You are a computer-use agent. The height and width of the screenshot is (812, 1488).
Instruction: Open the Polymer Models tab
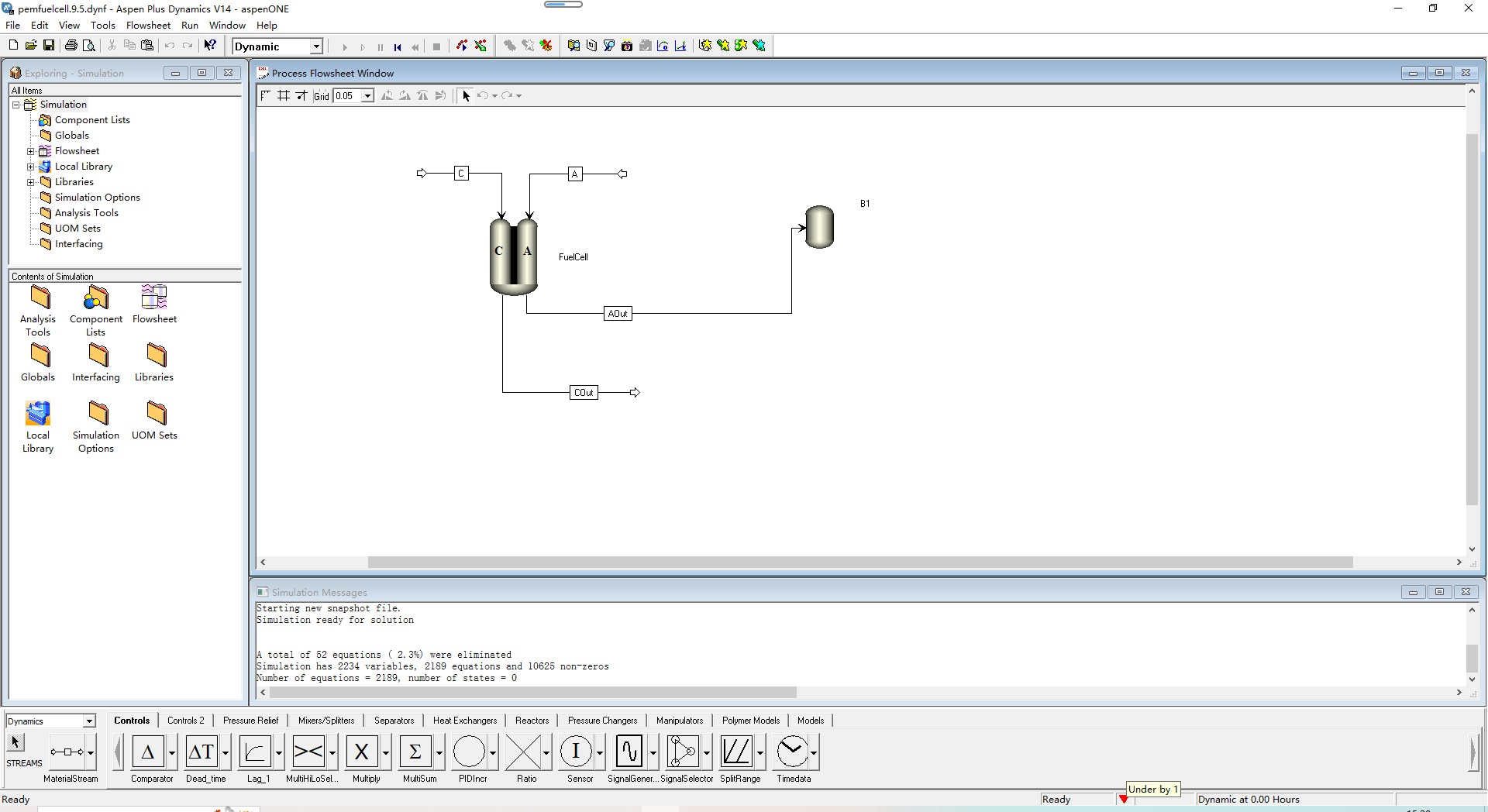click(750, 721)
